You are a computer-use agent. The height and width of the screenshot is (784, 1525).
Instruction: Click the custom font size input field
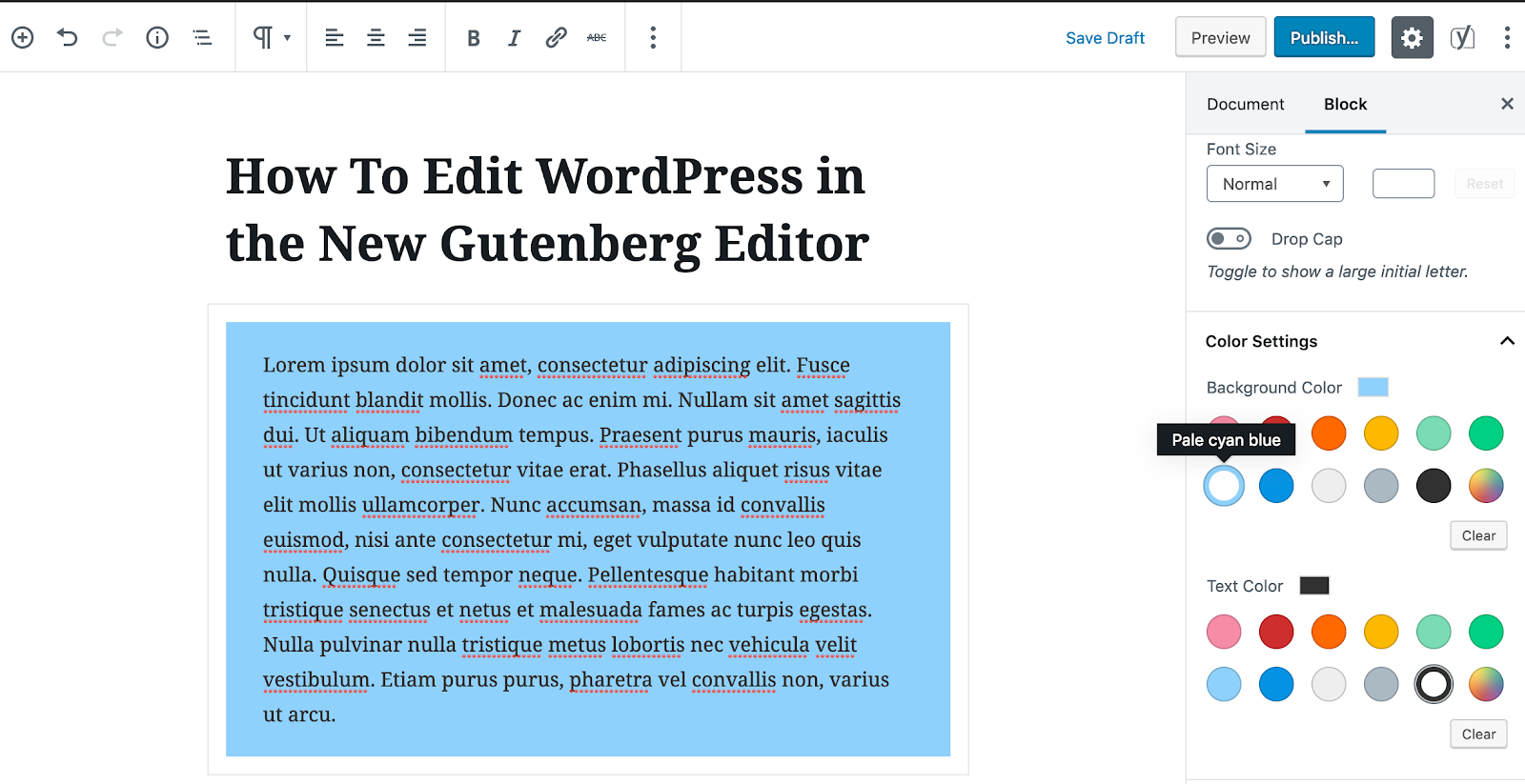tap(1403, 184)
